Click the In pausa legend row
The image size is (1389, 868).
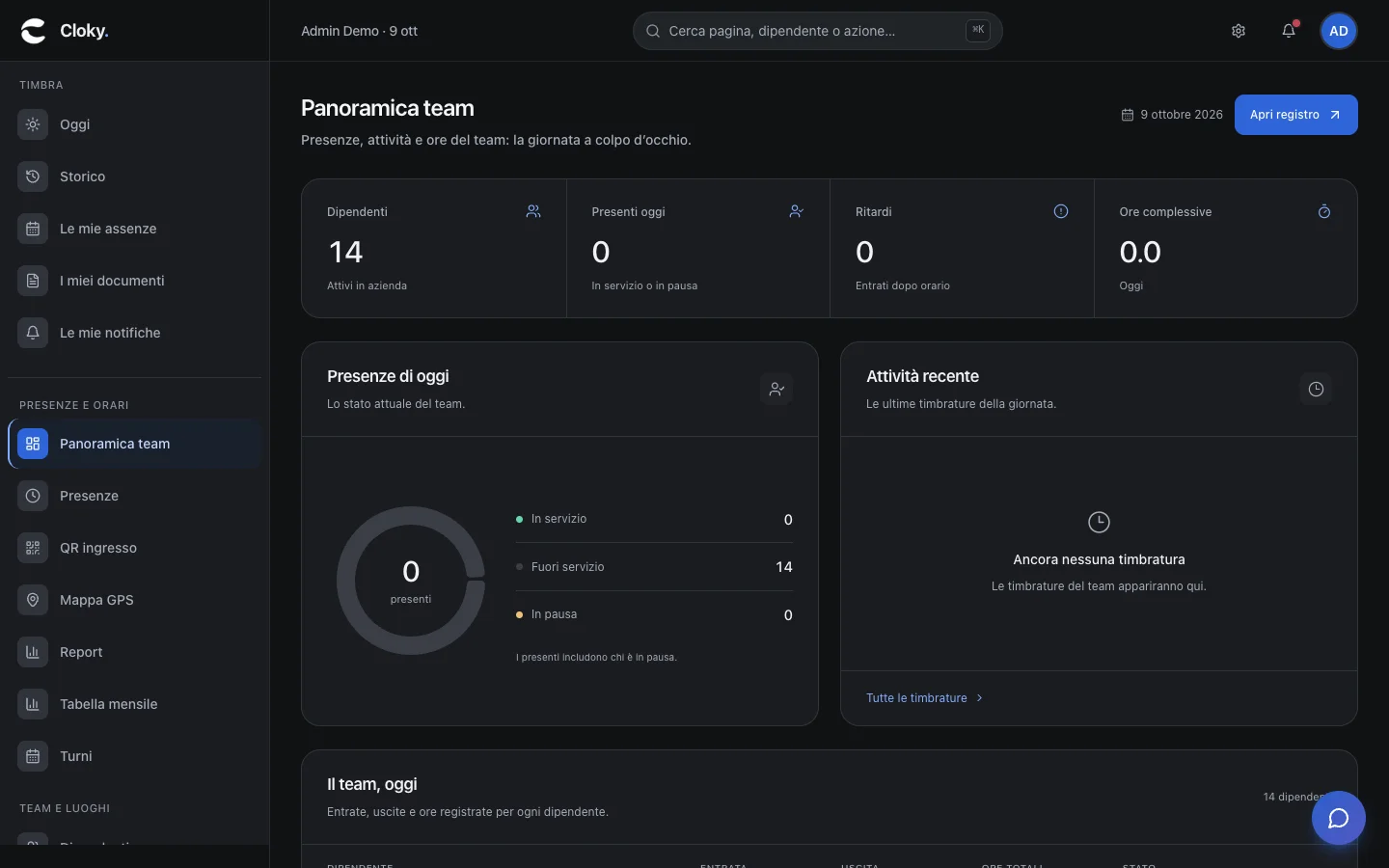coord(654,614)
